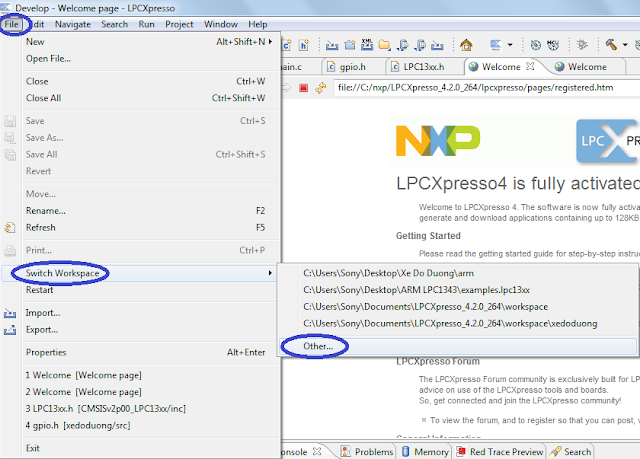Open the File menu

pyautogui.click(x=11, y=24)
